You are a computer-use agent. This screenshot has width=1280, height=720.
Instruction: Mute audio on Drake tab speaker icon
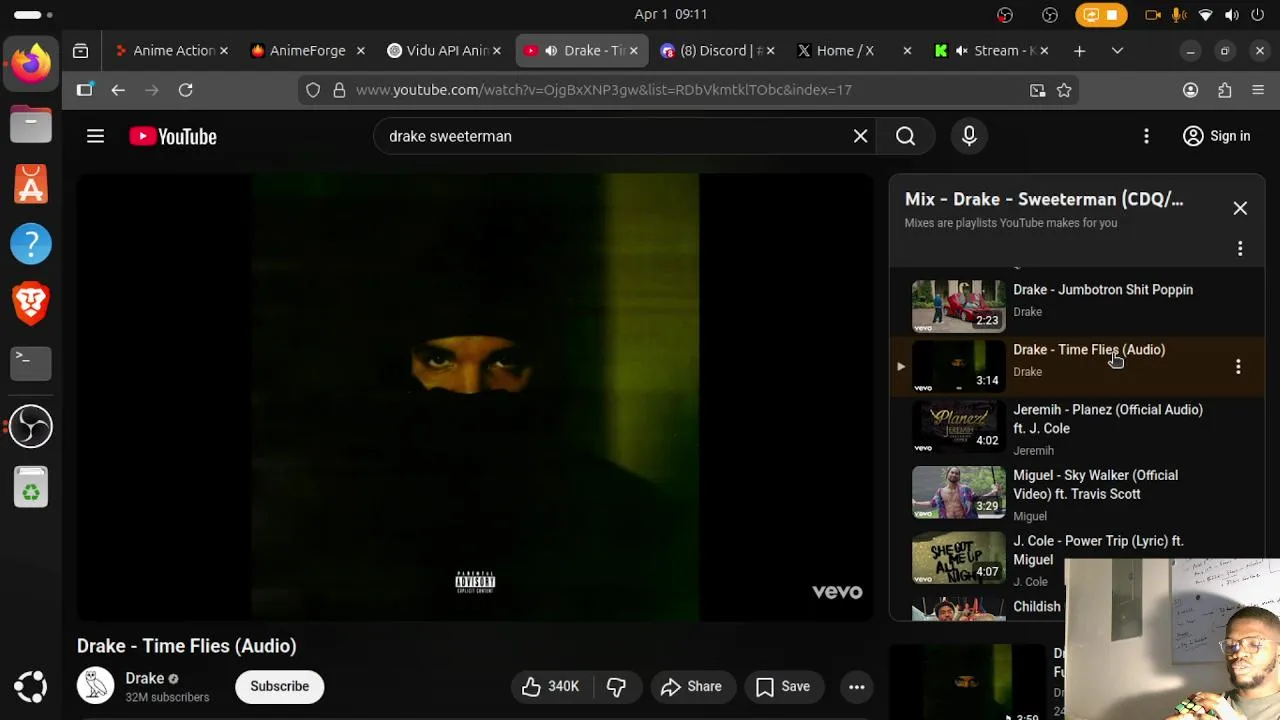(551, 50)
